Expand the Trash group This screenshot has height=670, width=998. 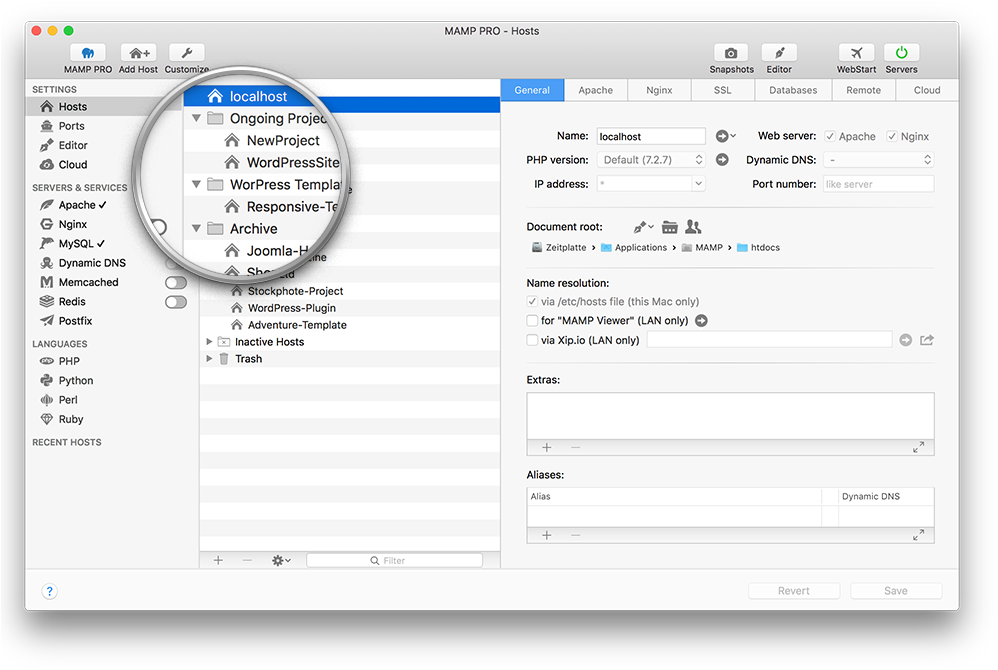tap(209, 359)
